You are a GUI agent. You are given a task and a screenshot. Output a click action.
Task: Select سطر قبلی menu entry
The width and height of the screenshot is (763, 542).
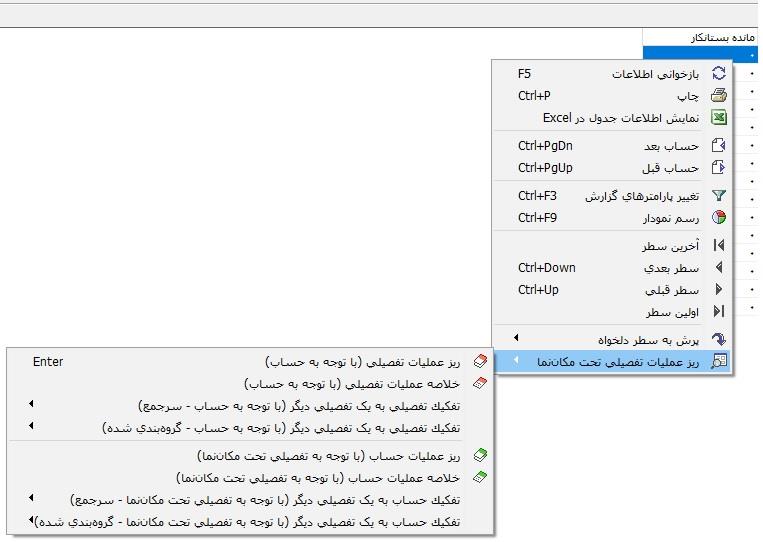point(670,290)
